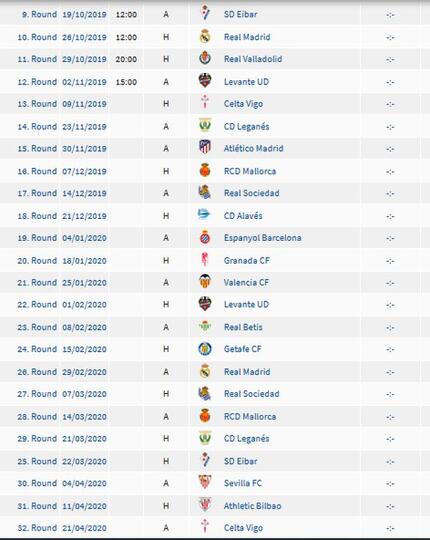Click the Atlético Madrid club crest
430x540 pixels.
205,147
